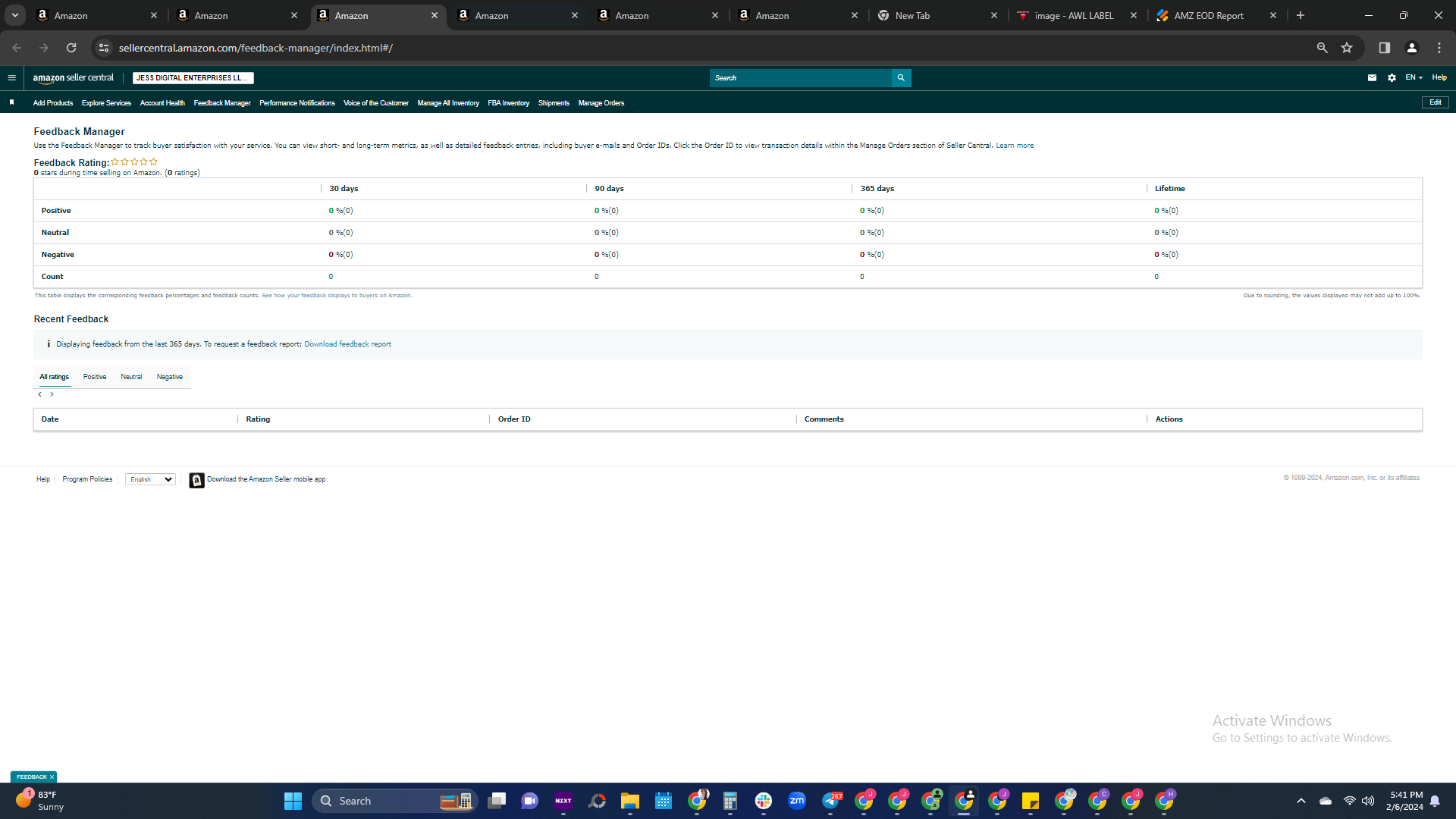Close the FEEDBACK tag at bottom left
The image size is (1456, 819).
click(x=52, y=777)
